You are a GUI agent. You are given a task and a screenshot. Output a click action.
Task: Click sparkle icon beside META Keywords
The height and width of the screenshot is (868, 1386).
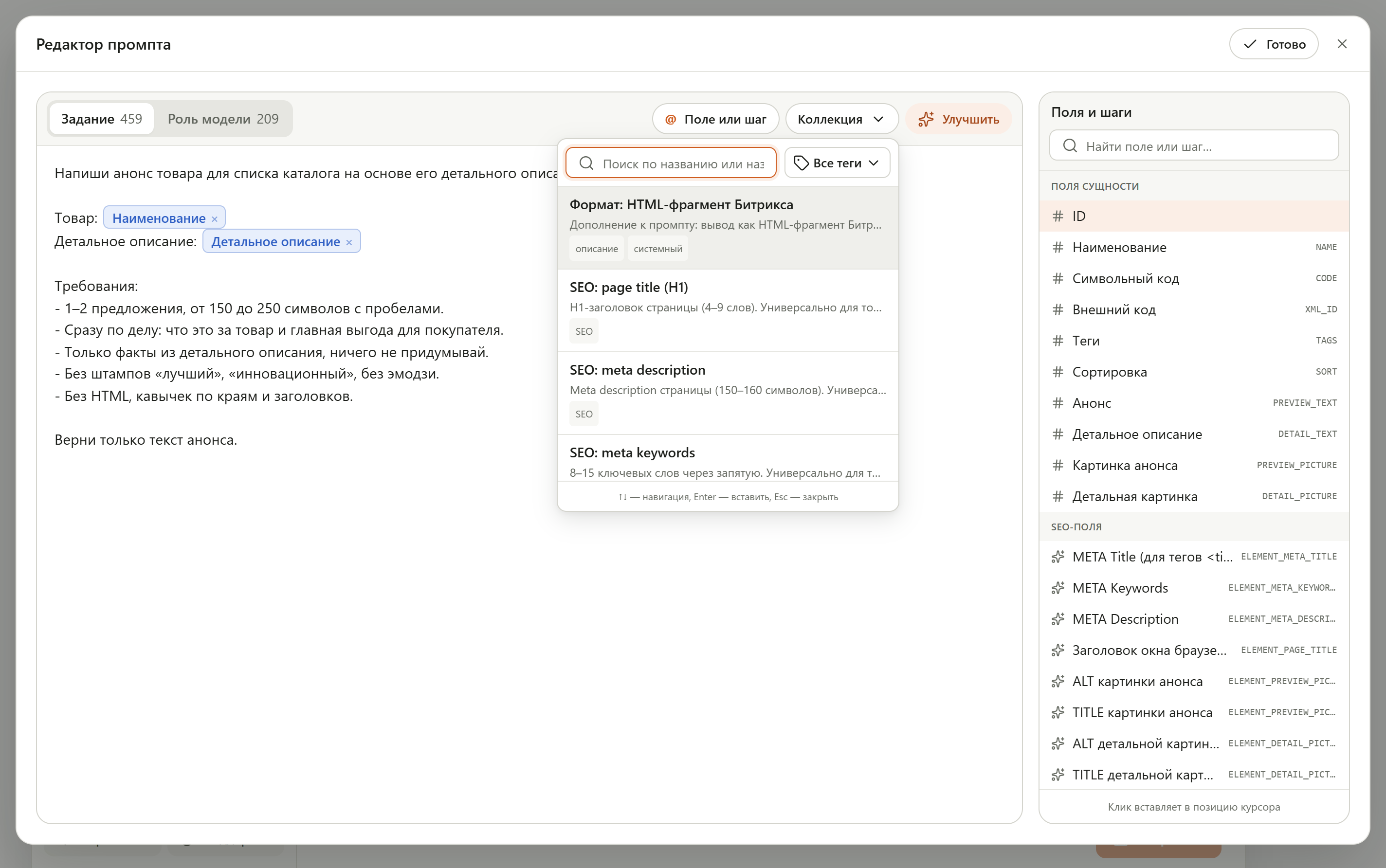pos(1058,588)
